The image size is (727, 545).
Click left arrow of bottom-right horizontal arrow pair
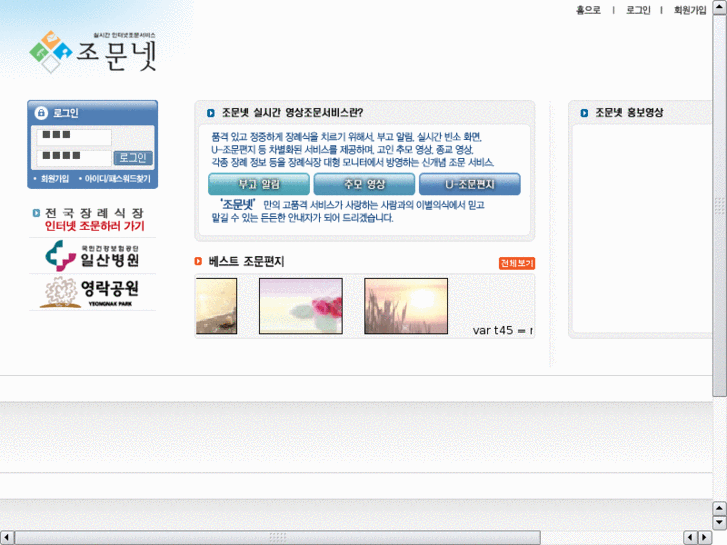point(690,537)
